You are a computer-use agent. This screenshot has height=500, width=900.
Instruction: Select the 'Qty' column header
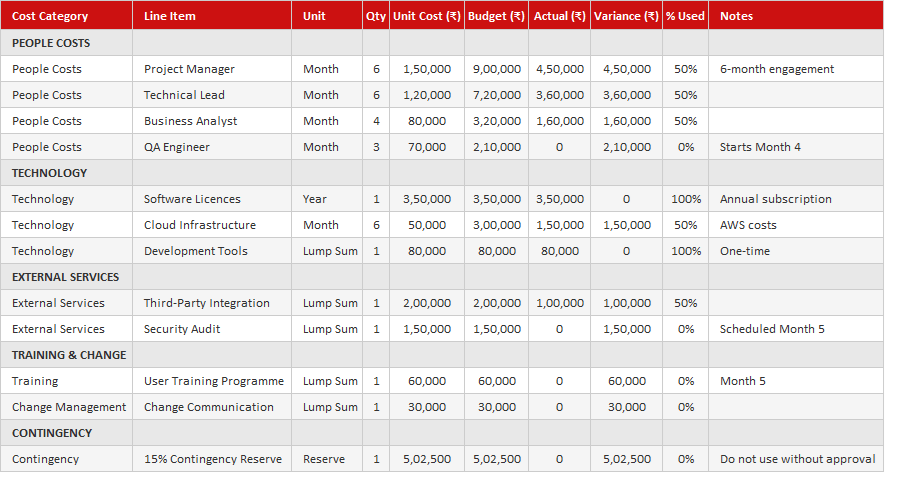[x=376, y=16]
